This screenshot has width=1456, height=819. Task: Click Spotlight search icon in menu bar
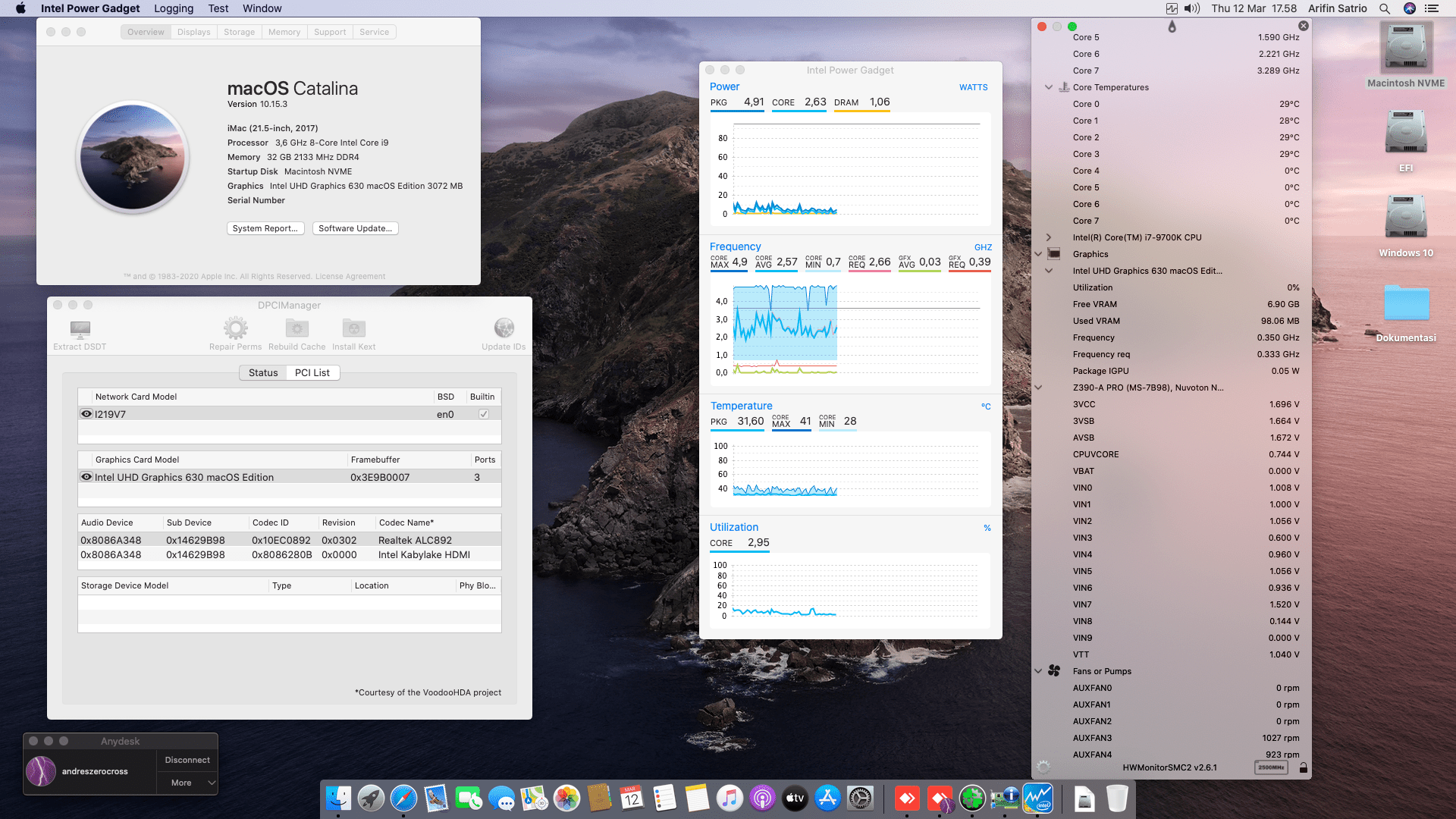pyautogui.click(x=1385, y=8)
